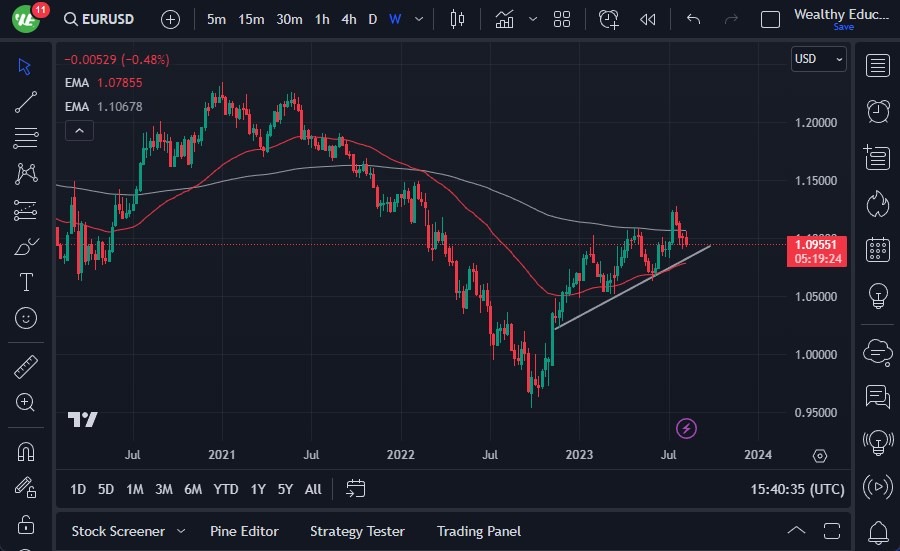Click the bar replay rewind icon

(x=648, y=19)
